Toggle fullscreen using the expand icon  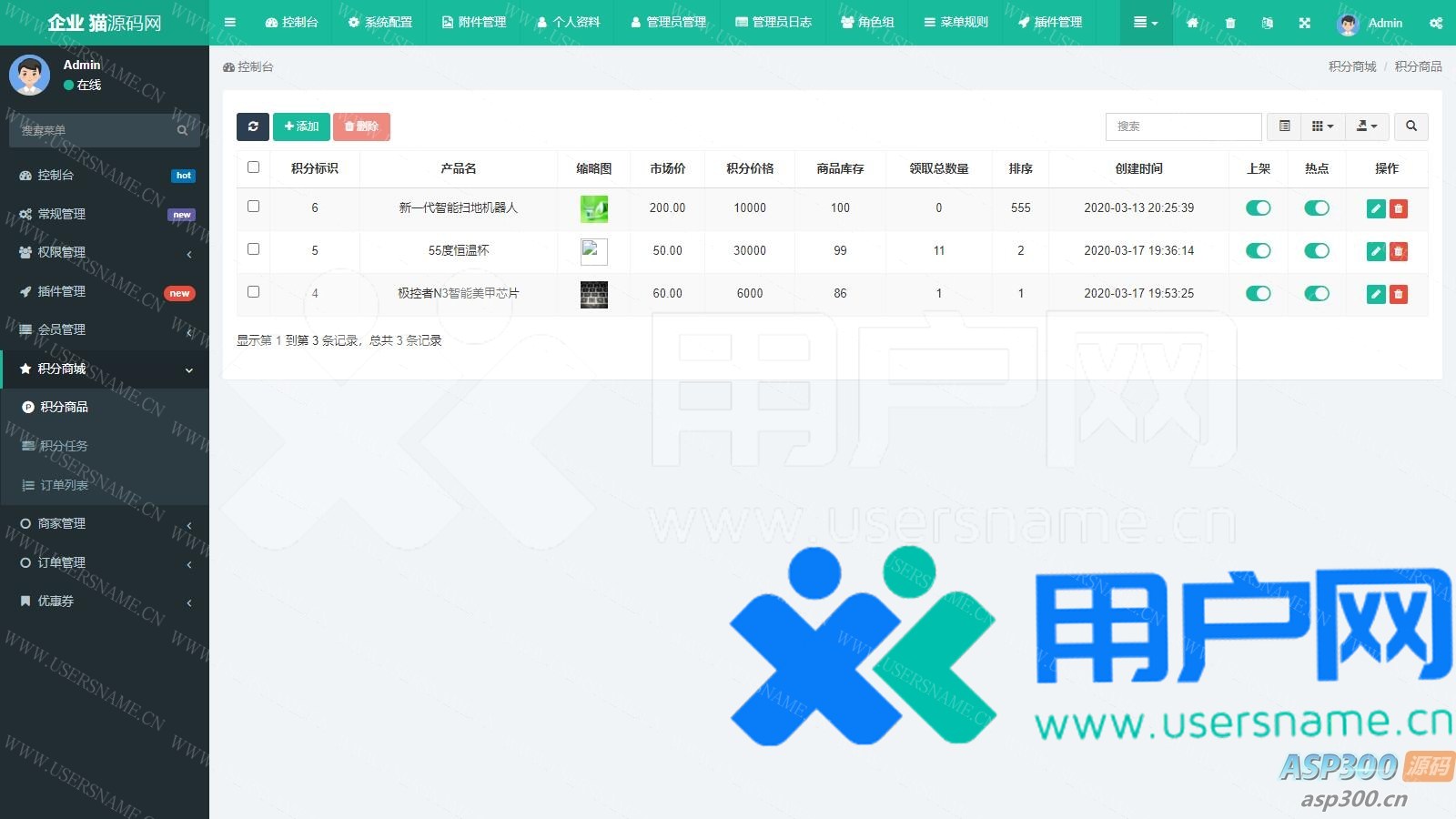(1305, 23)
